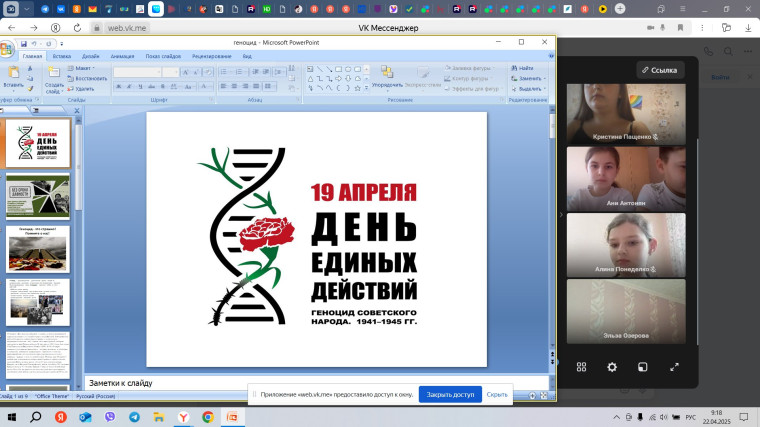Reload the page in the browser toolbar

(x=77, y=28)
